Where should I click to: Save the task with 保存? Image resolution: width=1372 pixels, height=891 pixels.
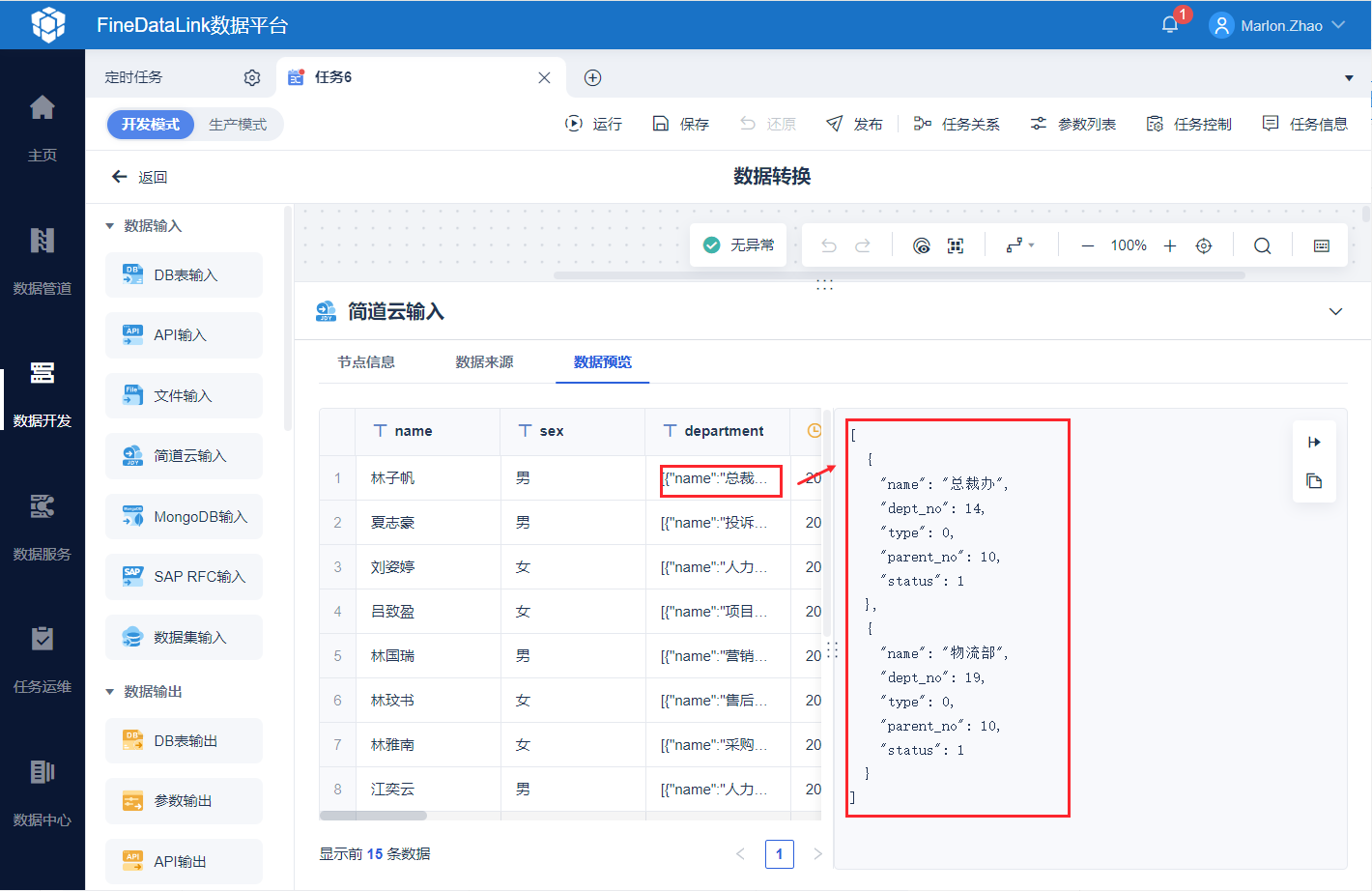point(680,124)
